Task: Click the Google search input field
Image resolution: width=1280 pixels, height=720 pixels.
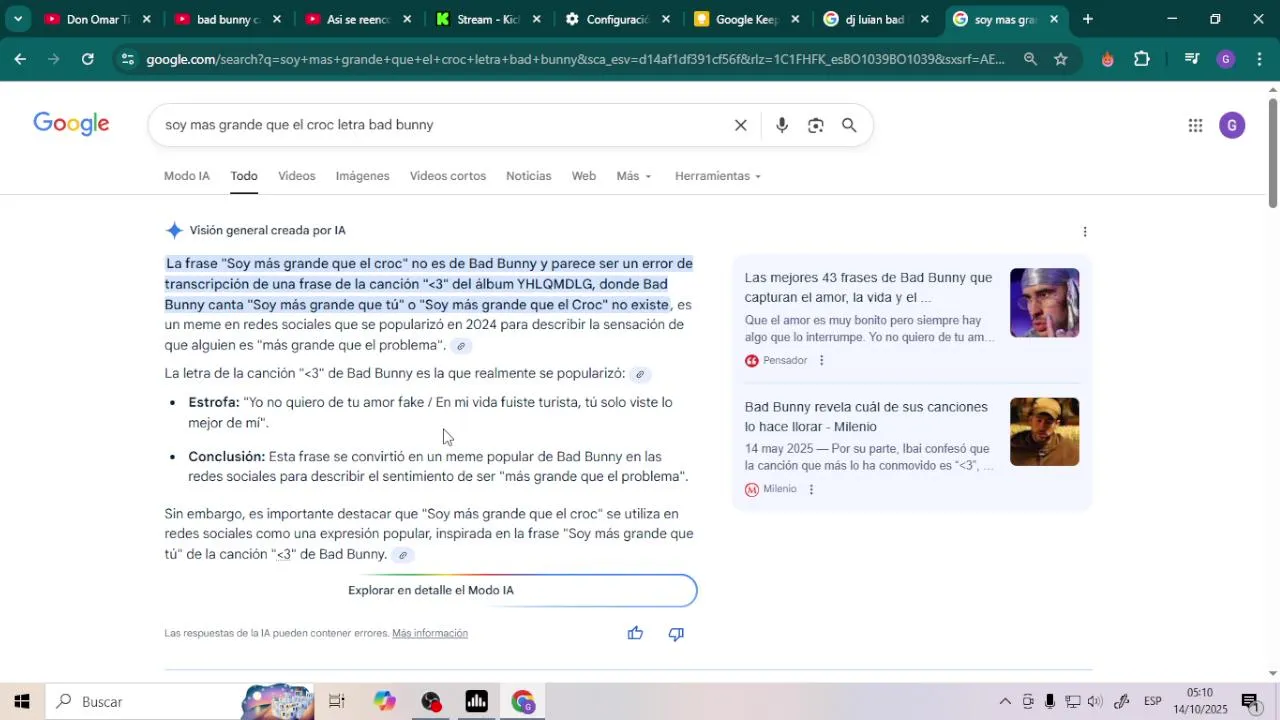Action: (x=440, y=125)
